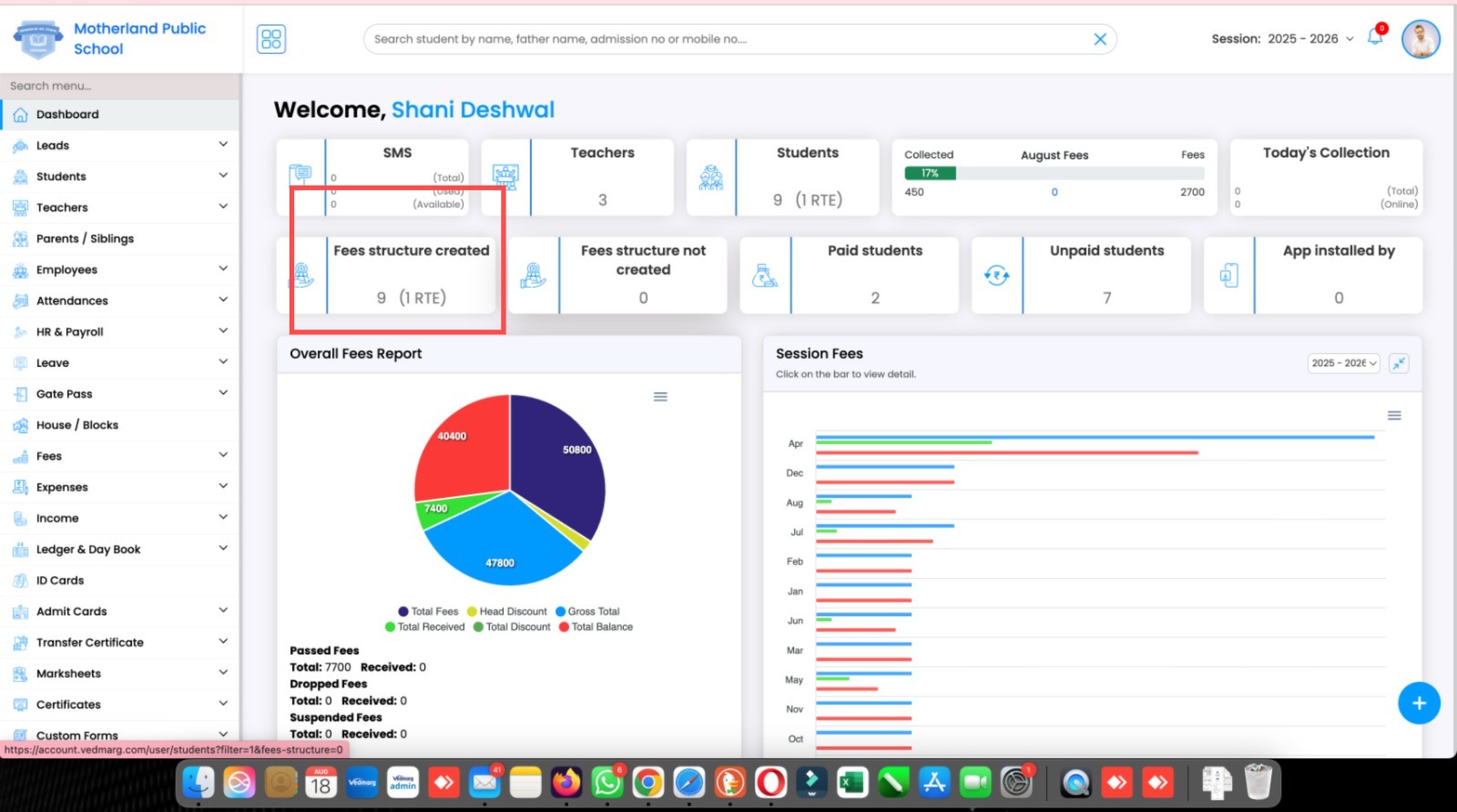Open ID Cards in sidebar

click(x=60, y=581)
